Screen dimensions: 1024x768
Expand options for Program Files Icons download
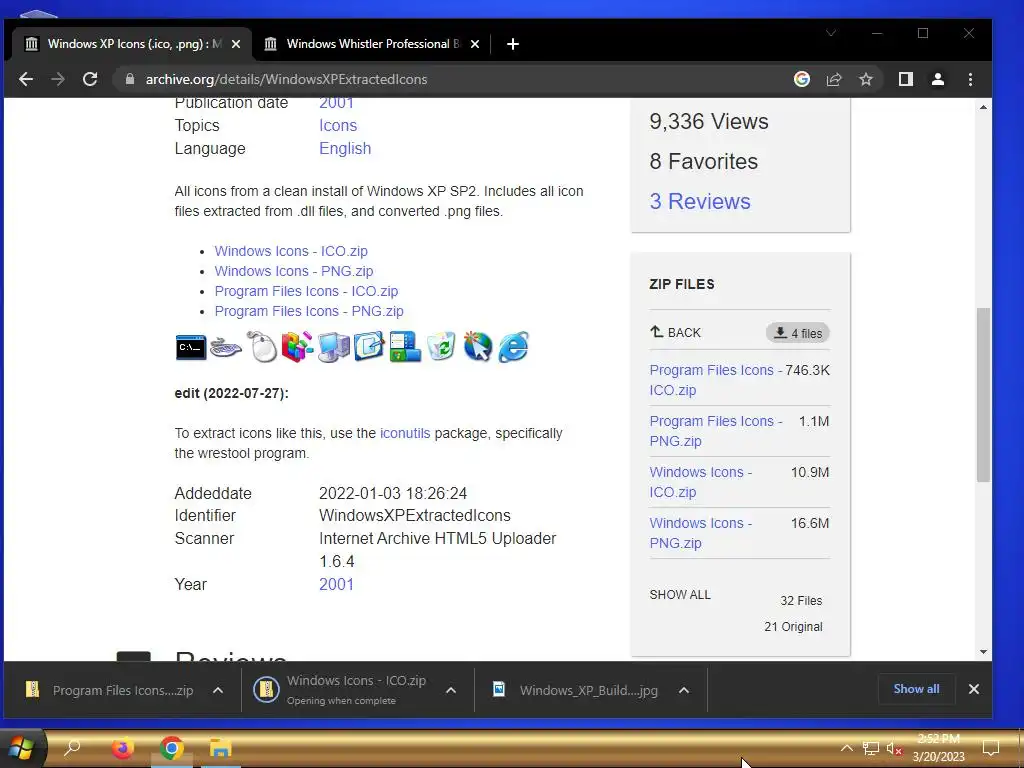click(218, 690)
